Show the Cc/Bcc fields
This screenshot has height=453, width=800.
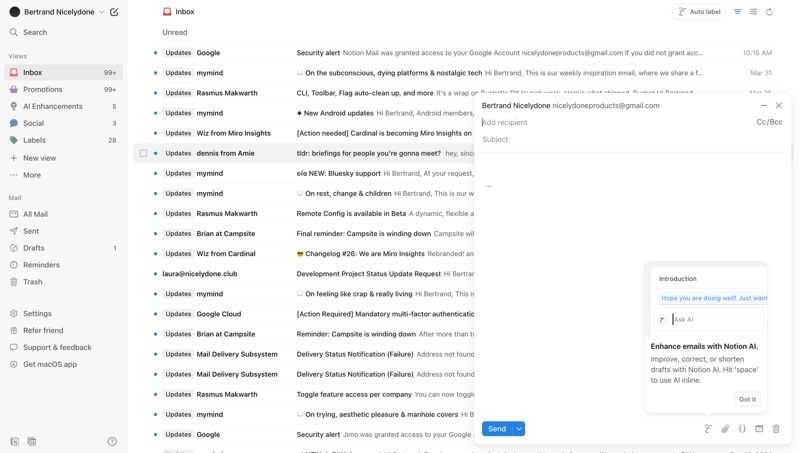pyautogui.click(x=769, y=122)
